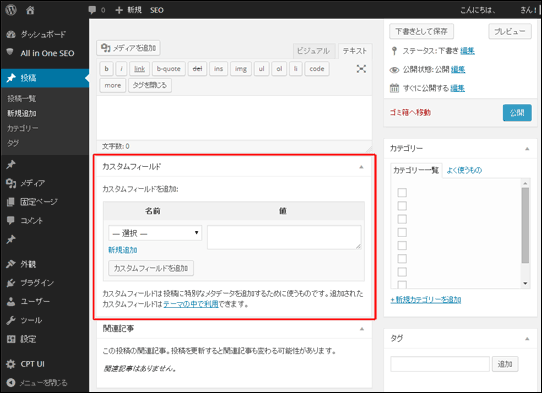This screenshot has width=542, height=393.
Task: Open Categories submenu under Posts
Action: pyautogui.click(x=23, y=128)
